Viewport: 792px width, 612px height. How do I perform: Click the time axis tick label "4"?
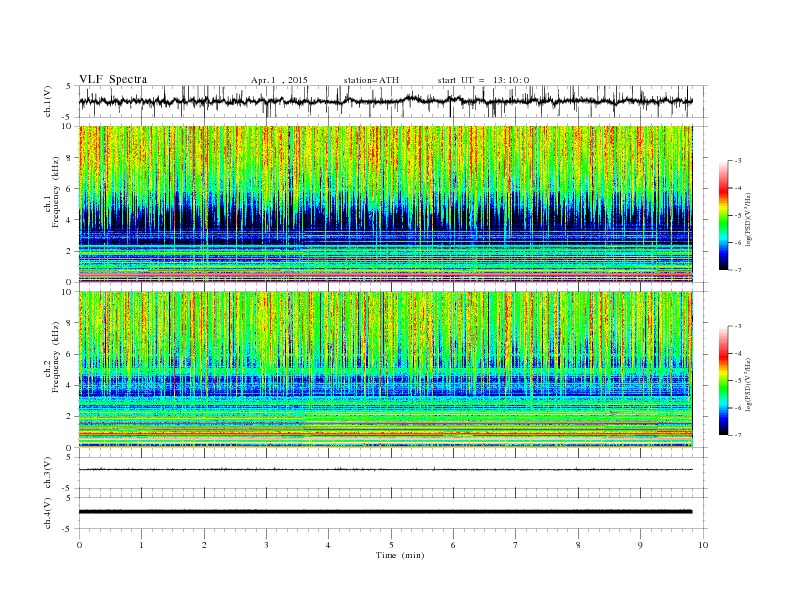coord(328,545)
